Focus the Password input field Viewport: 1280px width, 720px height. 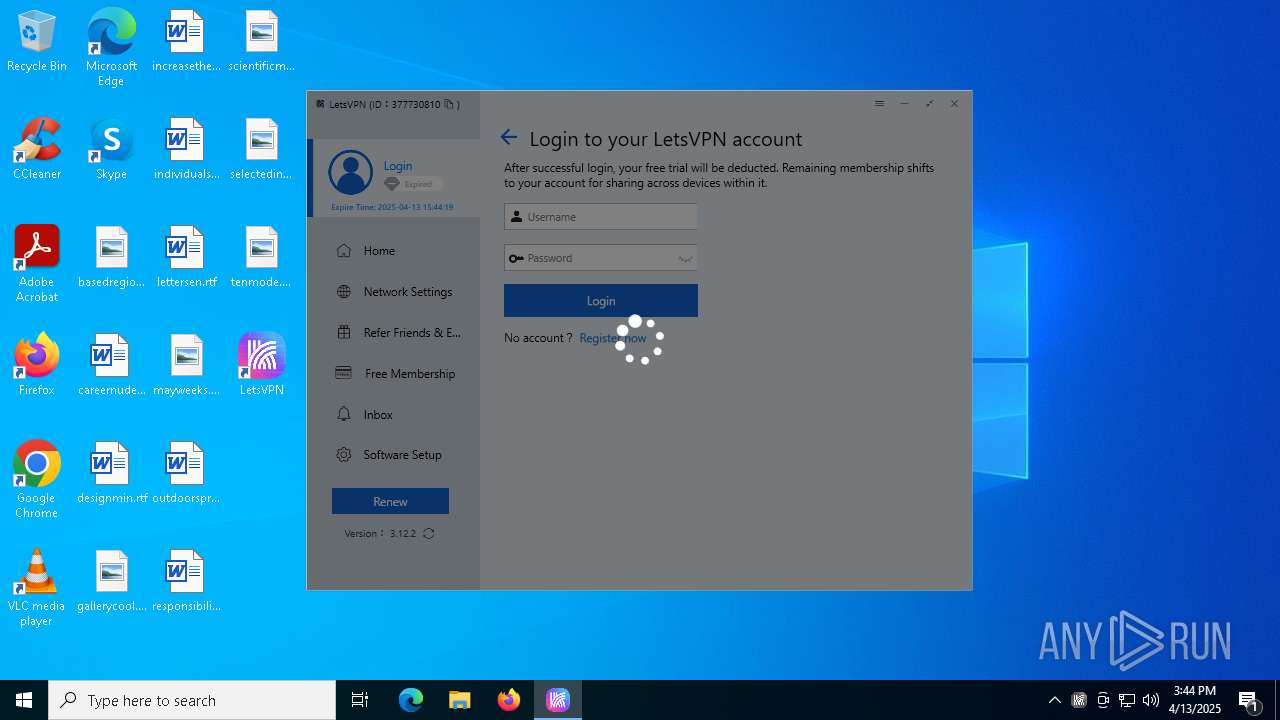(x=601, y=258)
